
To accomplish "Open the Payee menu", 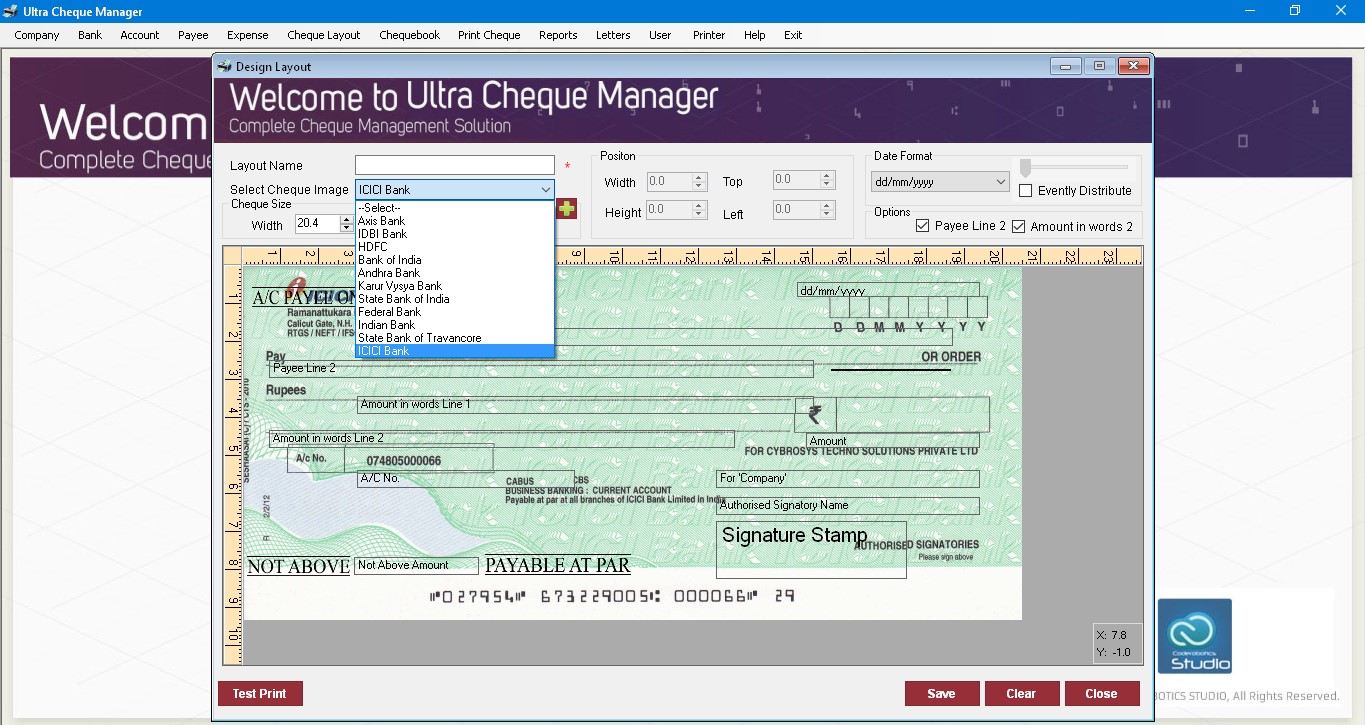I will click(193, 35).
